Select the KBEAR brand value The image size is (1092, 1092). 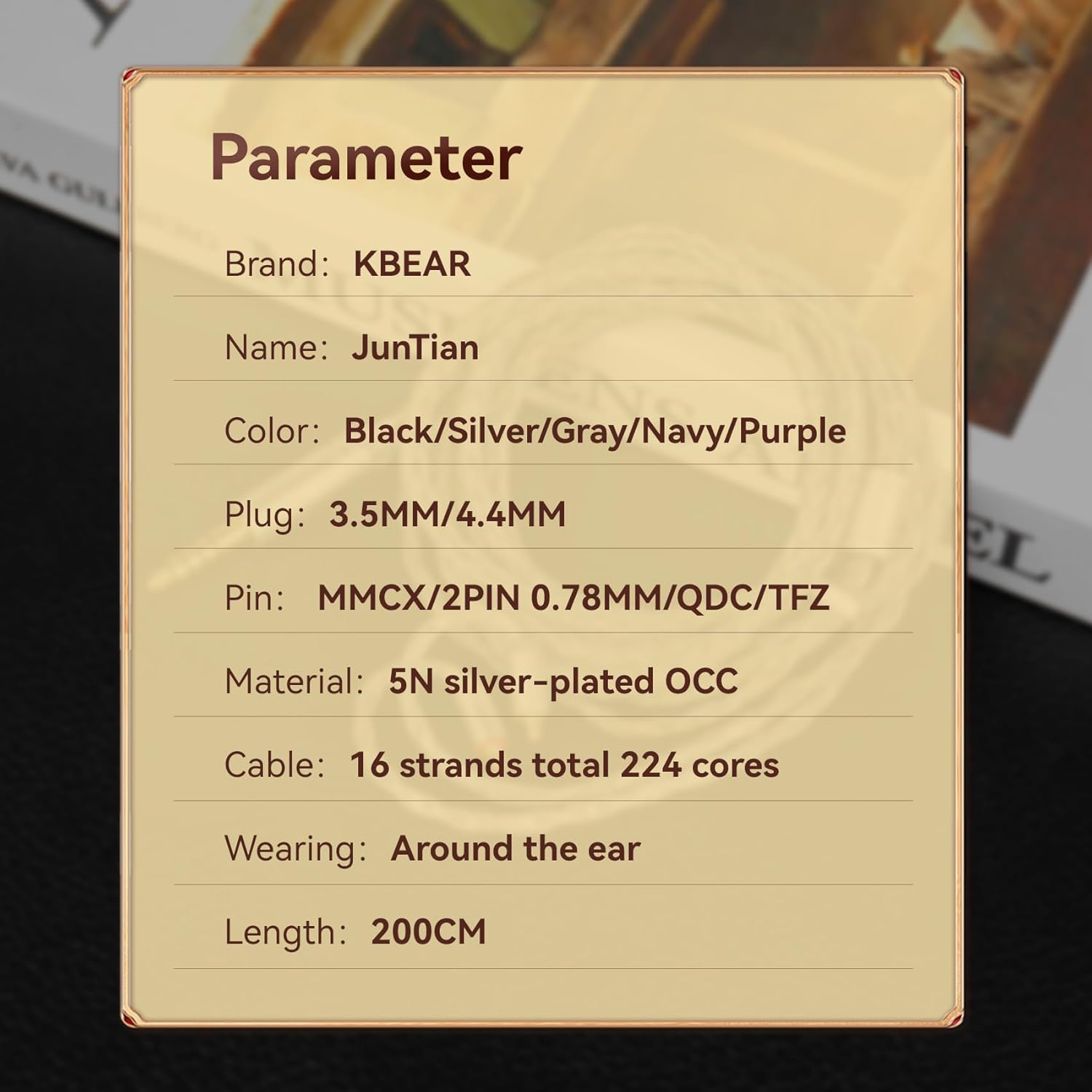412,264
